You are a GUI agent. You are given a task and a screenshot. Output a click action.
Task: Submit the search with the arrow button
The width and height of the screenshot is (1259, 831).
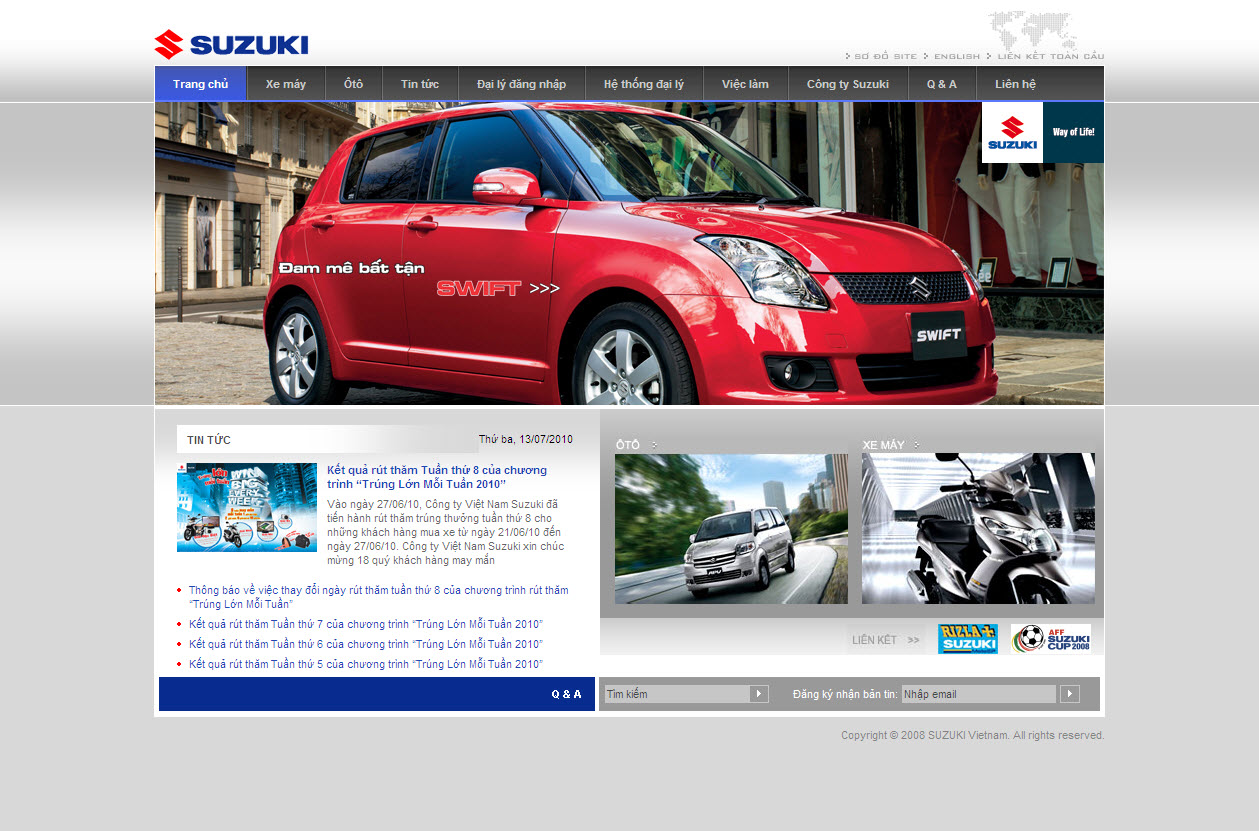click(x=759, y=694)
